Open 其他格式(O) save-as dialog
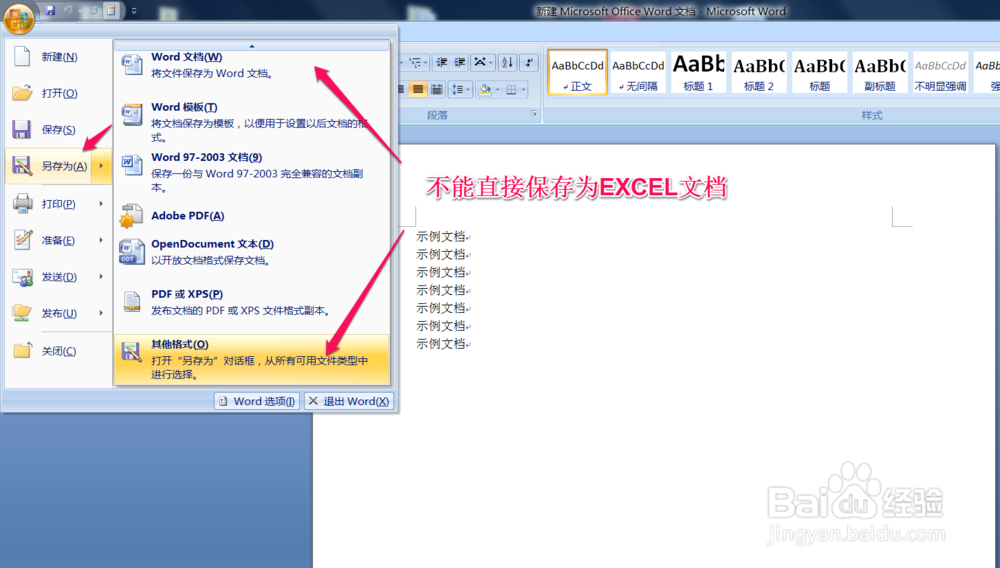This screenshot has width=1000, height=568. pyautogui.click(x=252, y=359)
